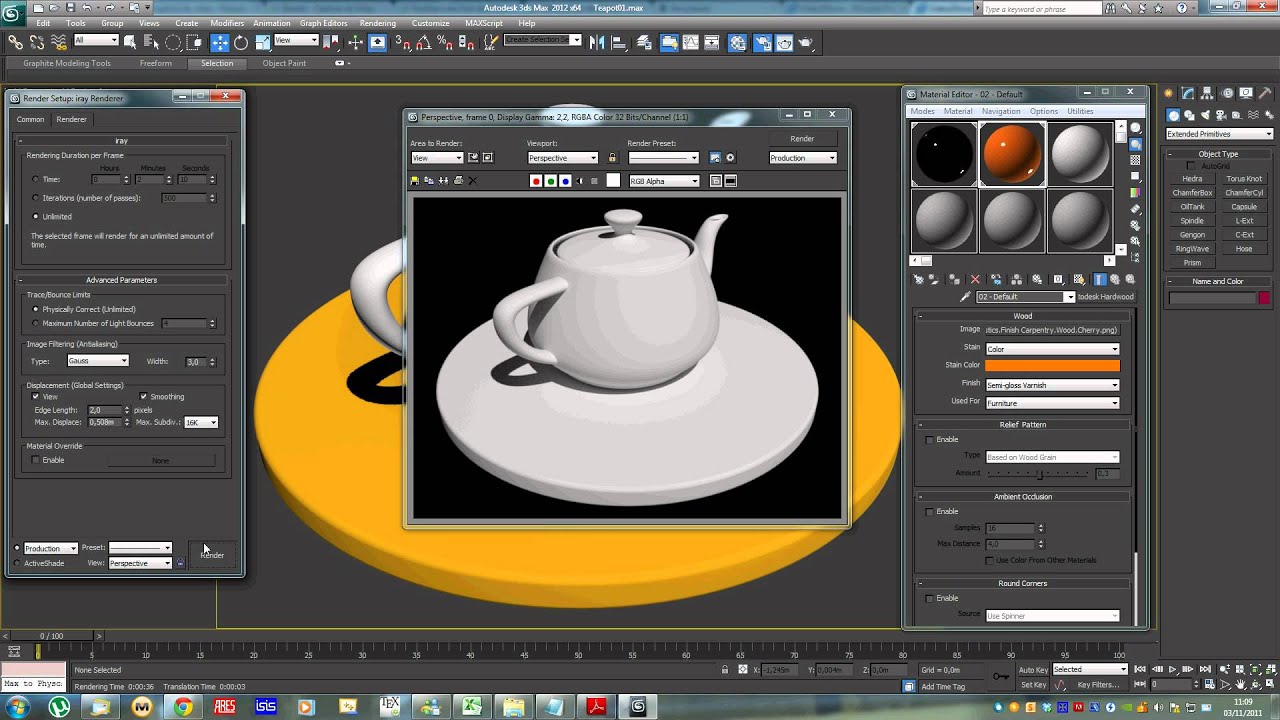Pick material from object with eyedropper

965,297
